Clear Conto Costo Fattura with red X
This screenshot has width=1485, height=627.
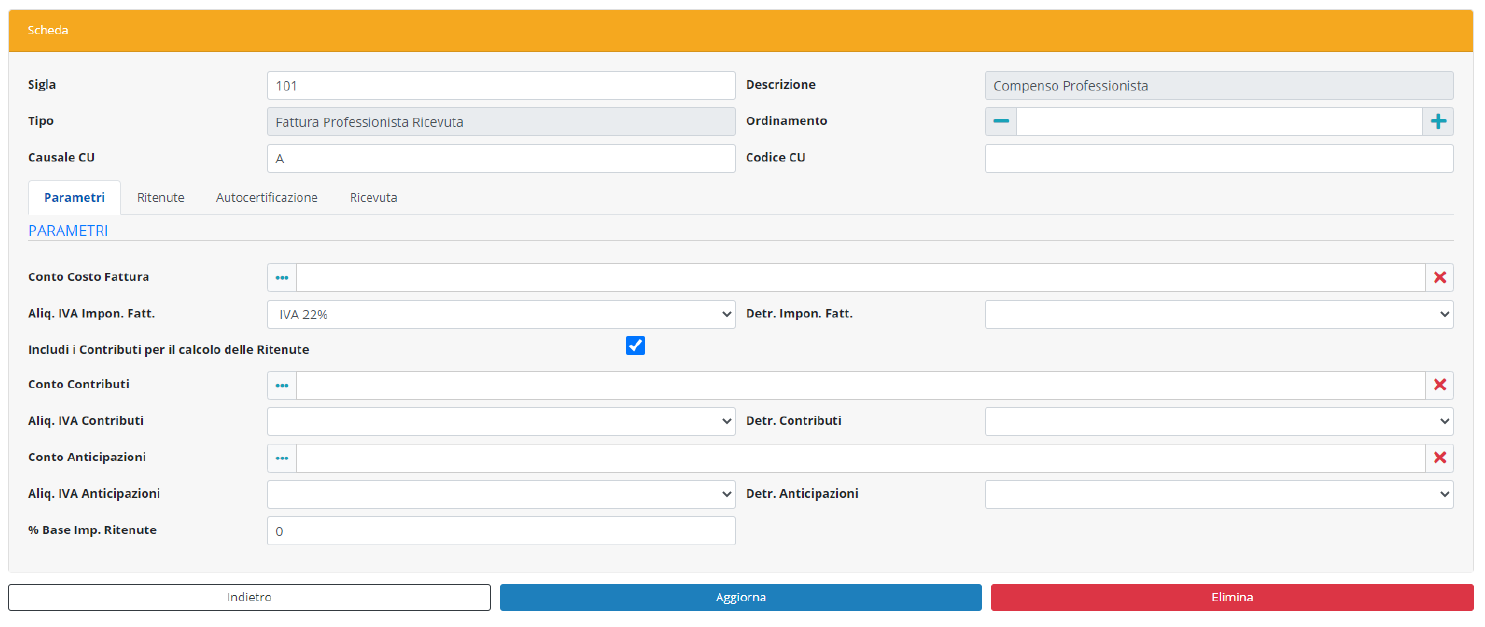tap(1439, 277)
